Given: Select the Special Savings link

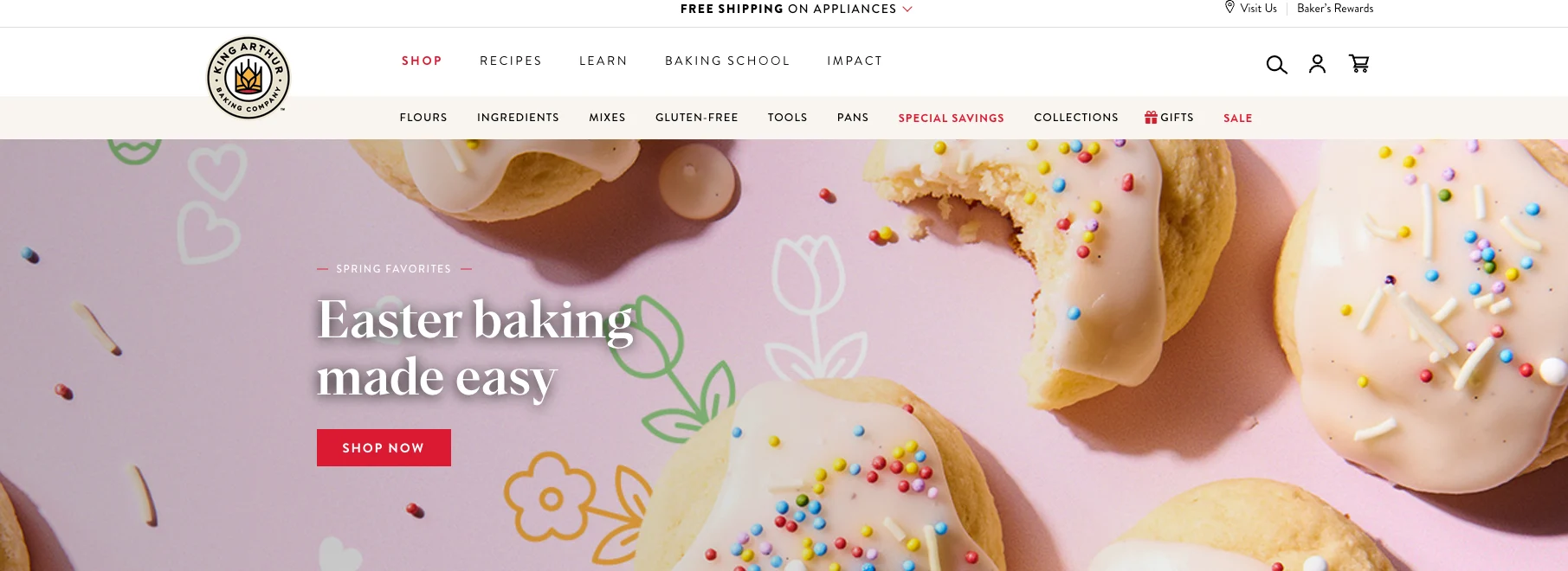Looking at the screenshot, I should click(x=952, y=118).
